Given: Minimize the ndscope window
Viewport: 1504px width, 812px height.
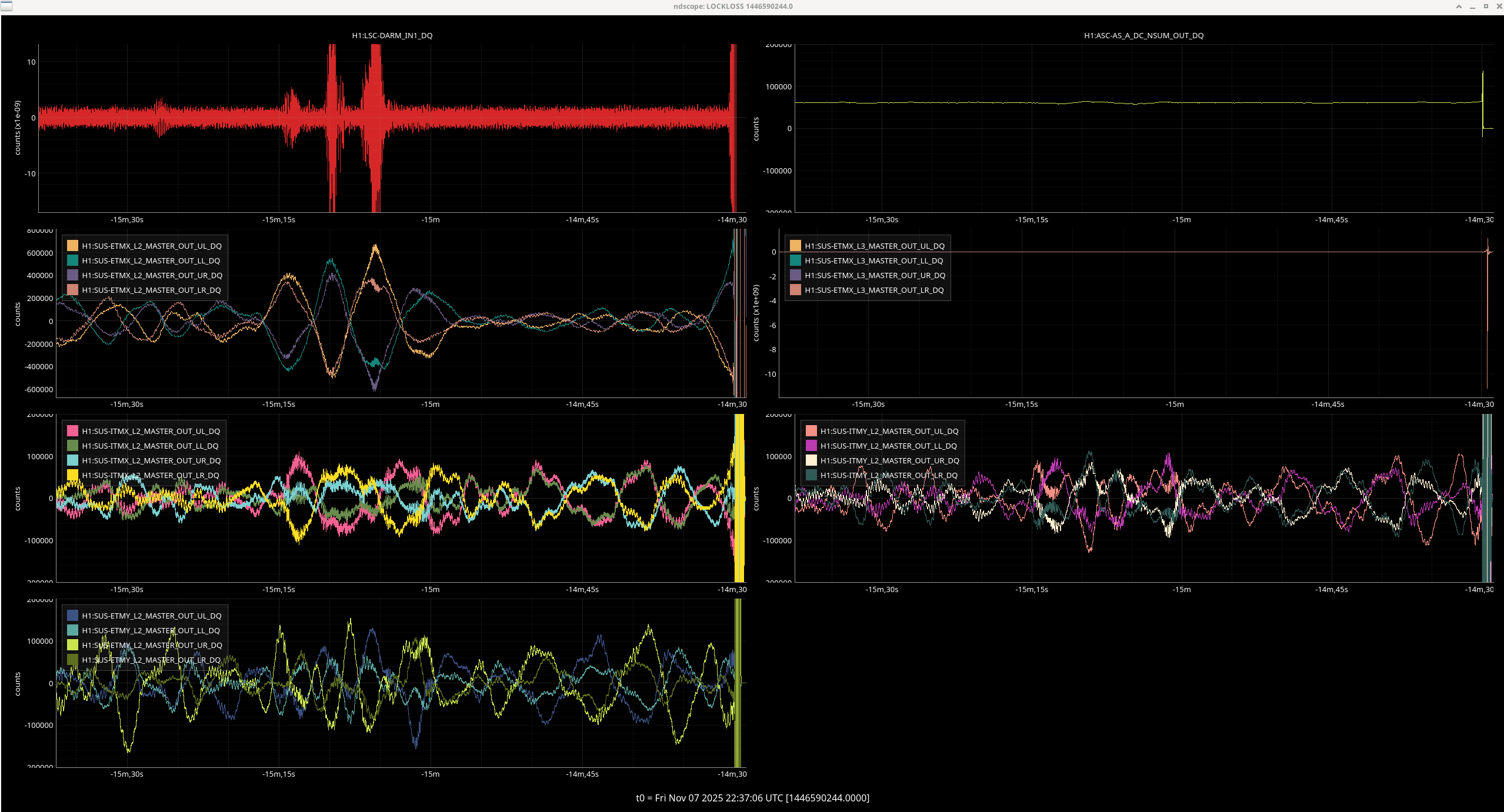Looking at the screenshot, I should (1472, 6).
